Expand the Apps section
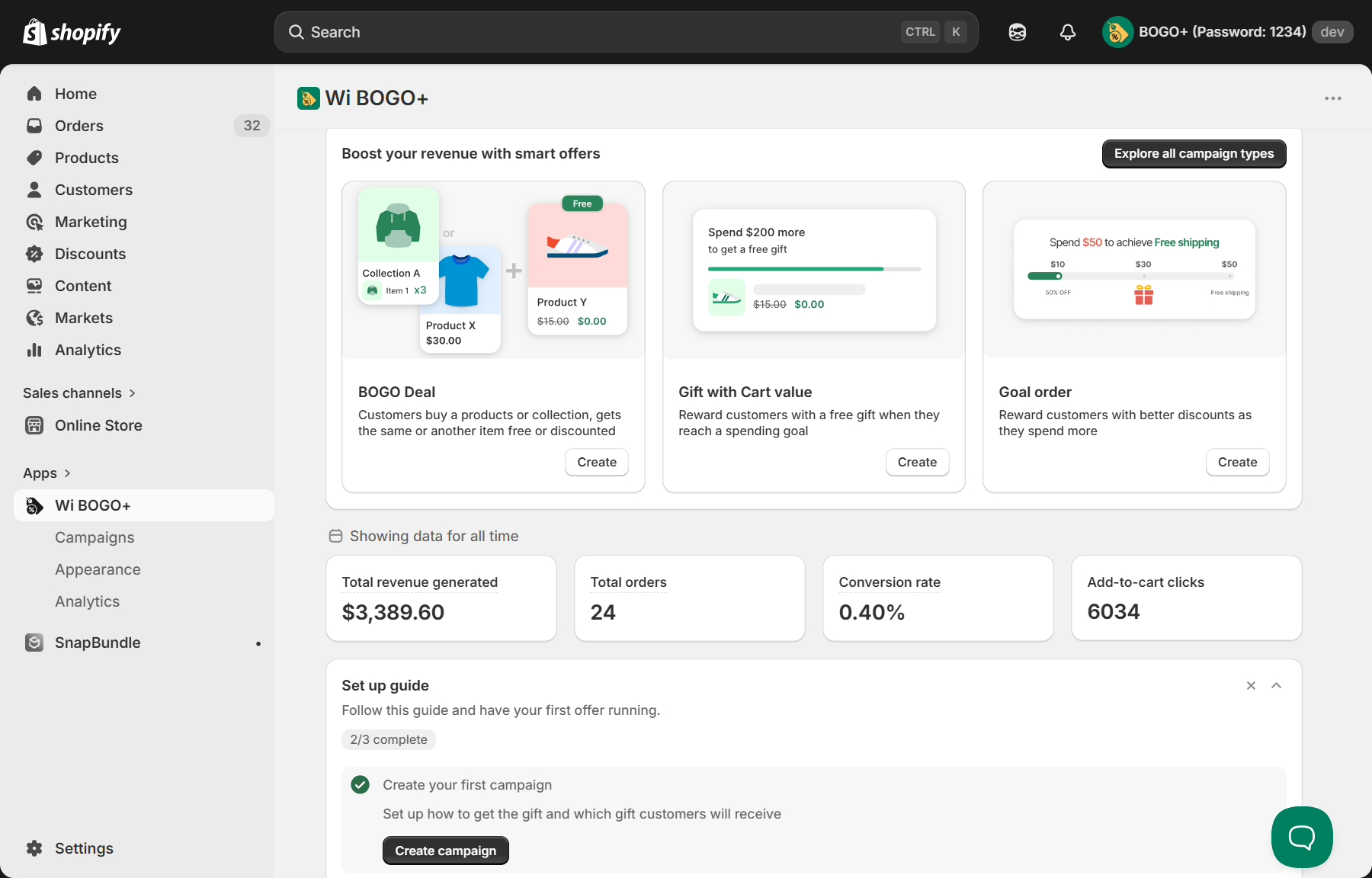Viewport: 1372px width, 878px height. coord(47,473)
